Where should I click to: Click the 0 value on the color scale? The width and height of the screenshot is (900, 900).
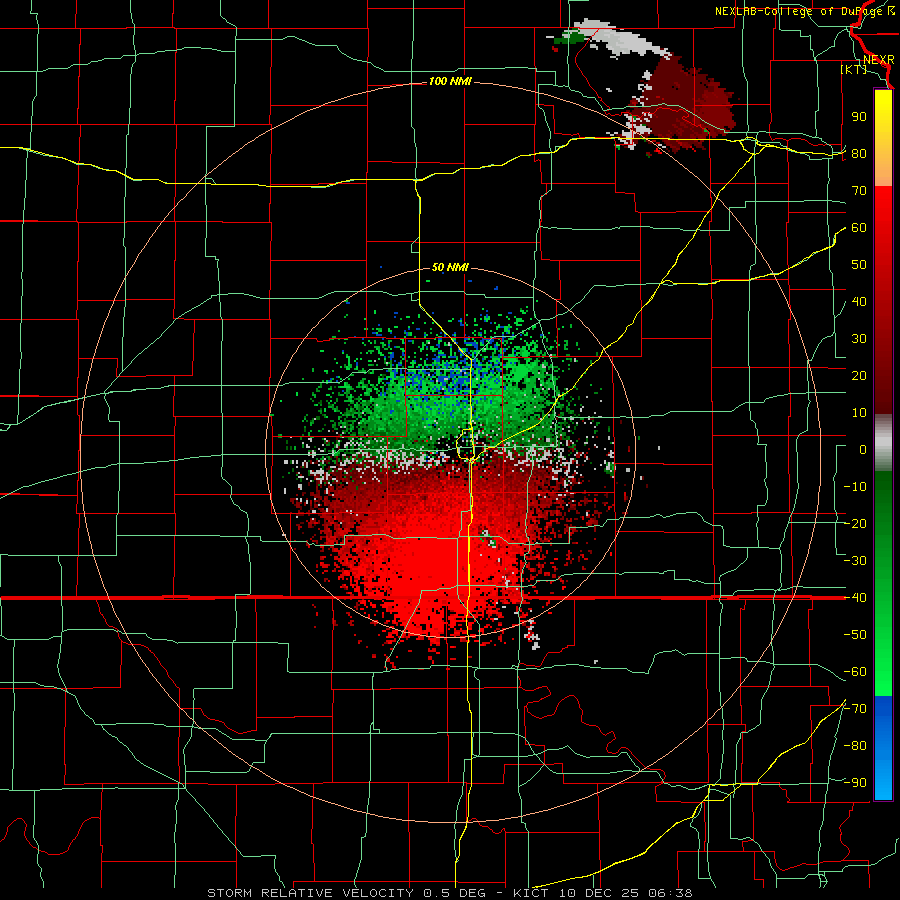[x=863, y=449]
